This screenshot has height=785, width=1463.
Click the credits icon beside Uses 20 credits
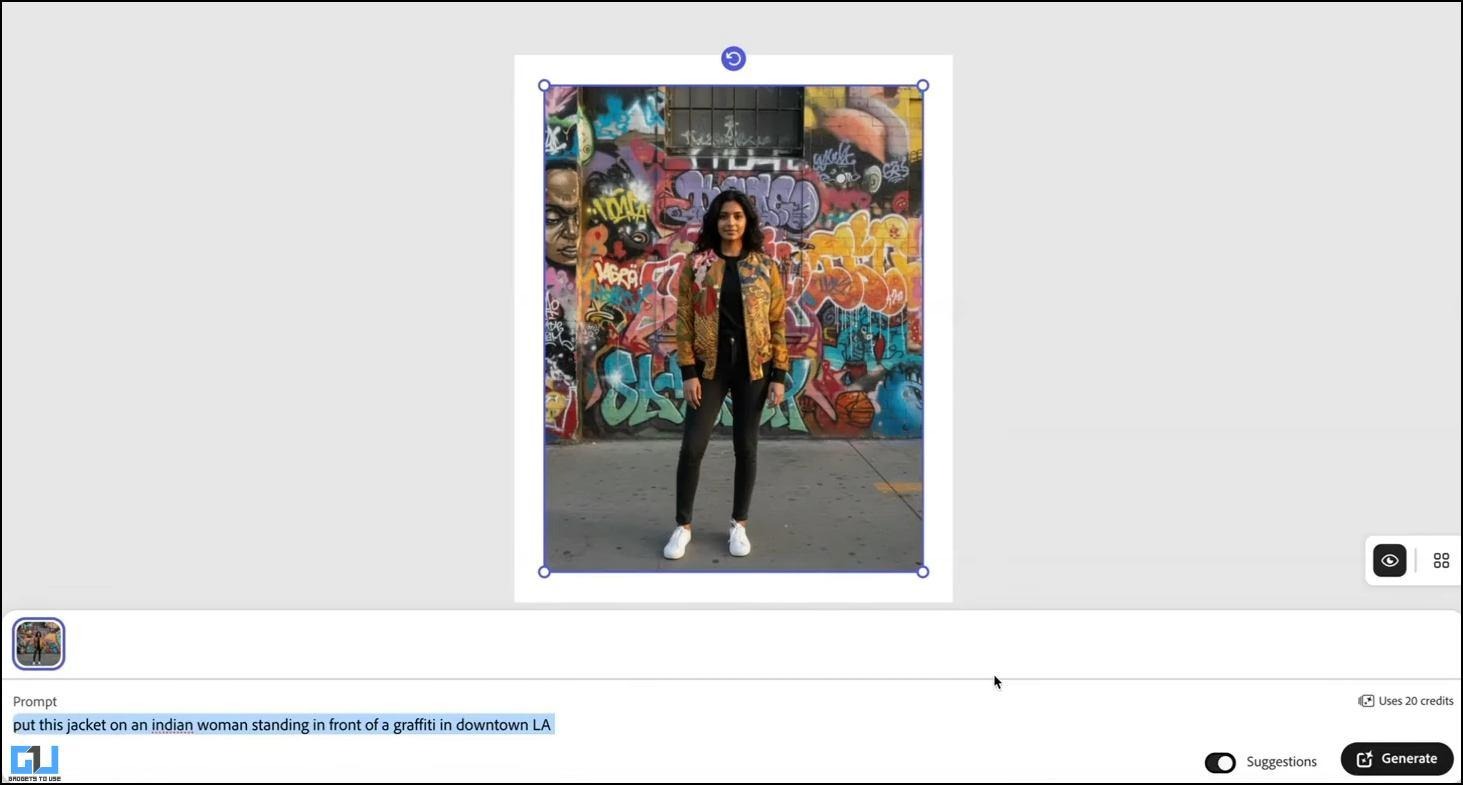(x=1366, y=701)
